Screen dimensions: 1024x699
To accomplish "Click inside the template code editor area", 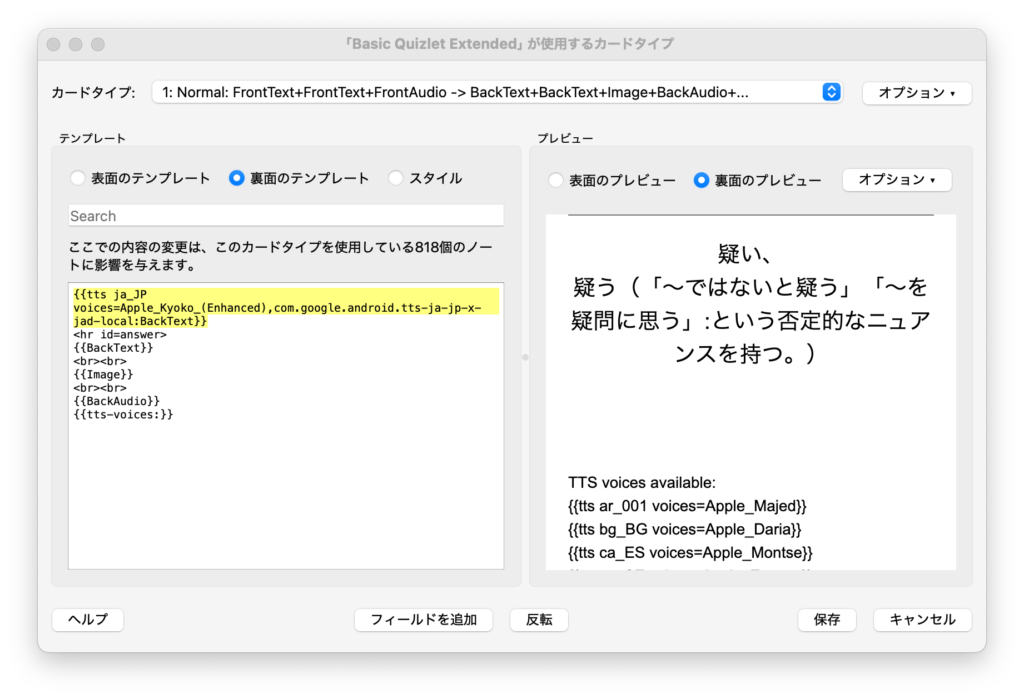I will coord(286,490).
